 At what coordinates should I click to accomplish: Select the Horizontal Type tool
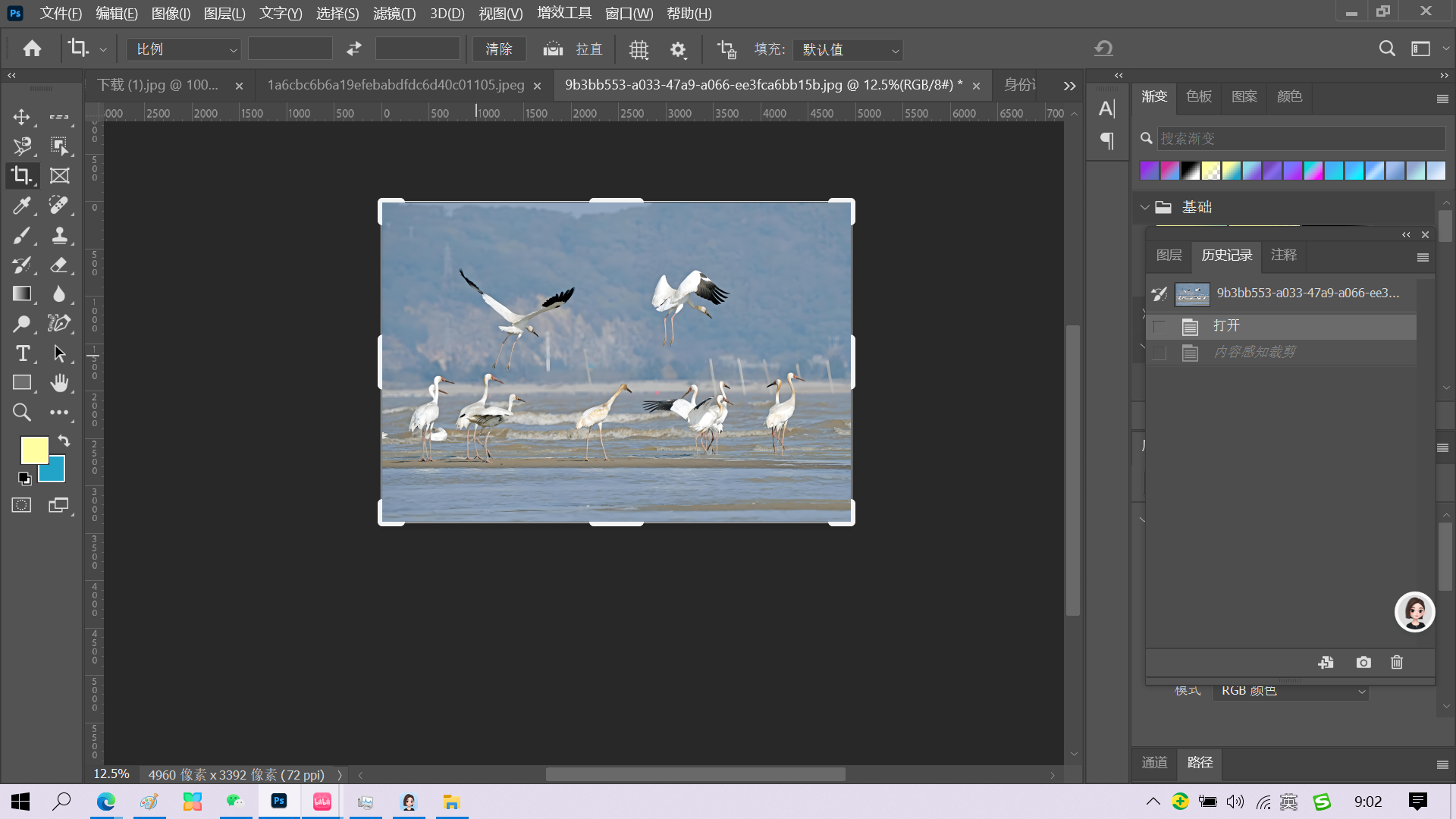[x=21, y=353]
